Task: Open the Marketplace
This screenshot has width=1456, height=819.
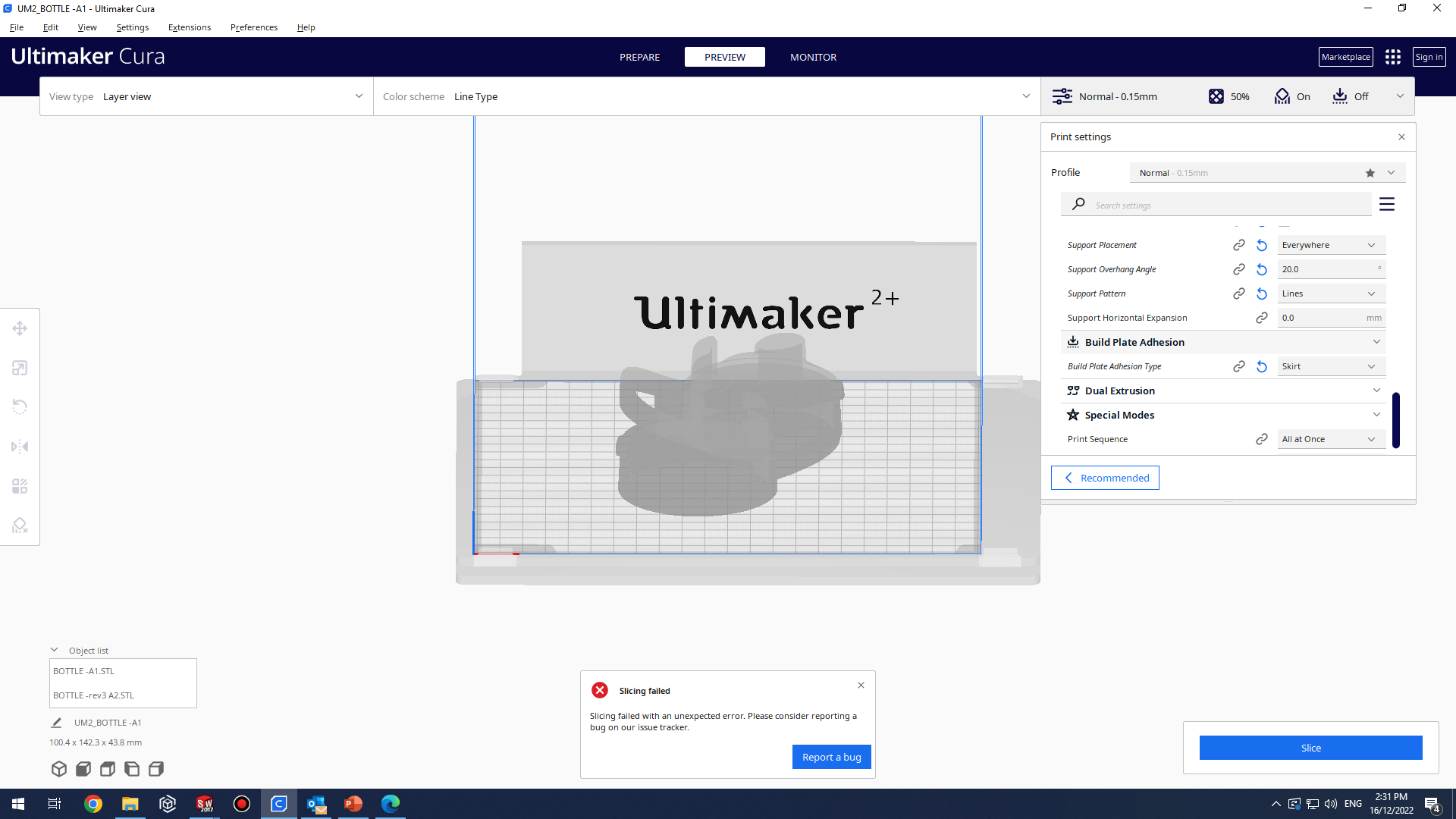Action: [x=1346, y=57]
